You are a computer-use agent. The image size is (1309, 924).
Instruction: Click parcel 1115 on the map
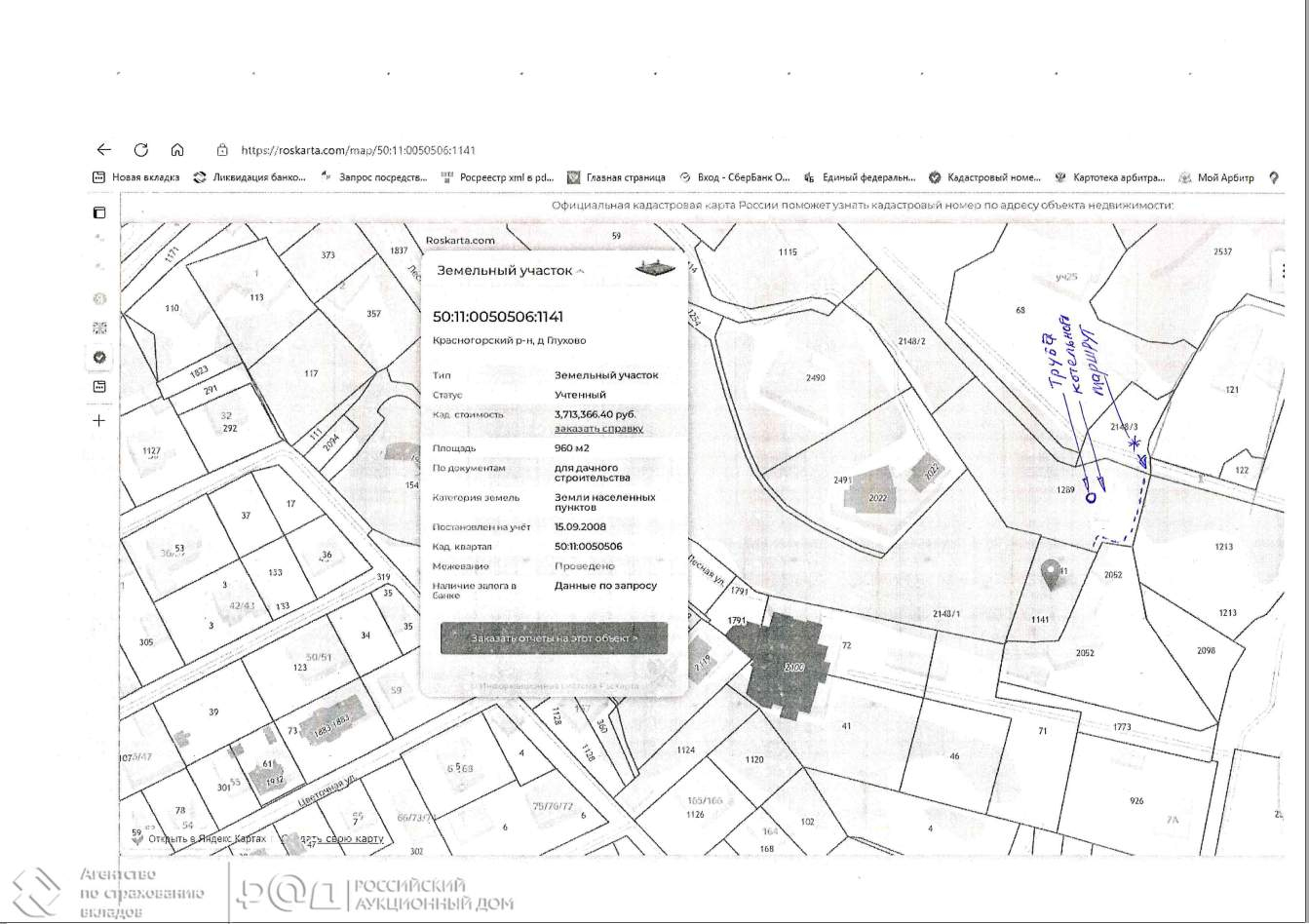pos(788,252)
